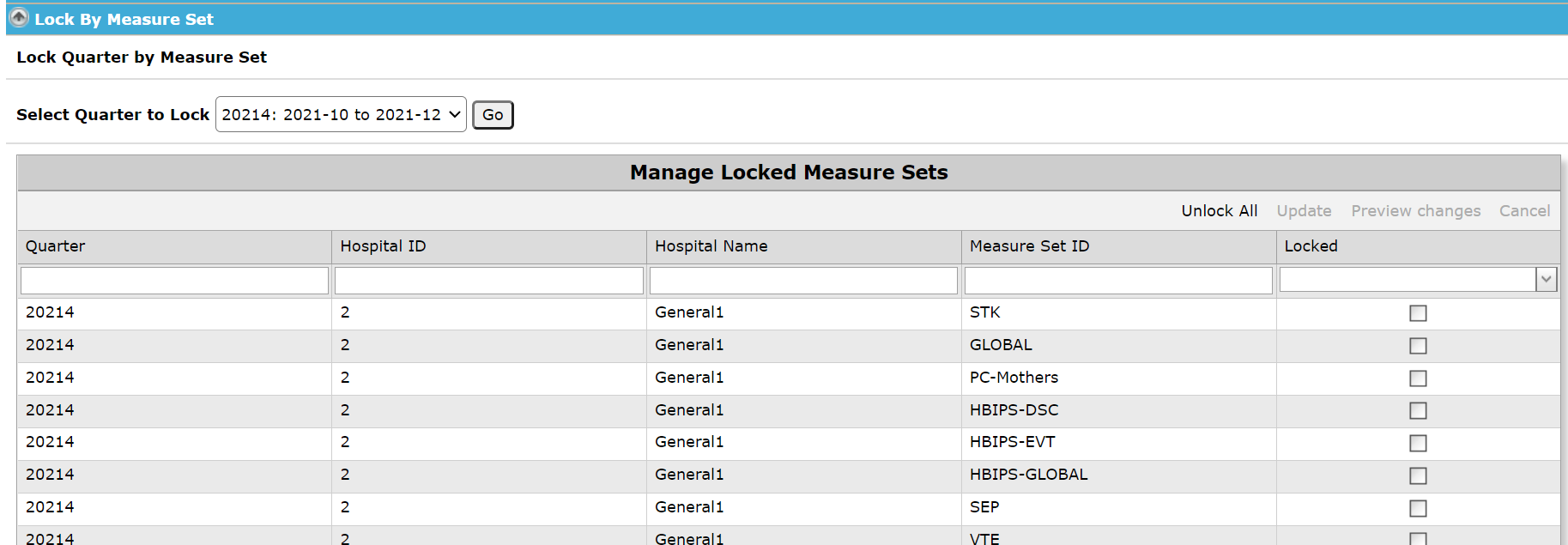
Task: Focus the Quarter column filter field
Action: point(174,281)
